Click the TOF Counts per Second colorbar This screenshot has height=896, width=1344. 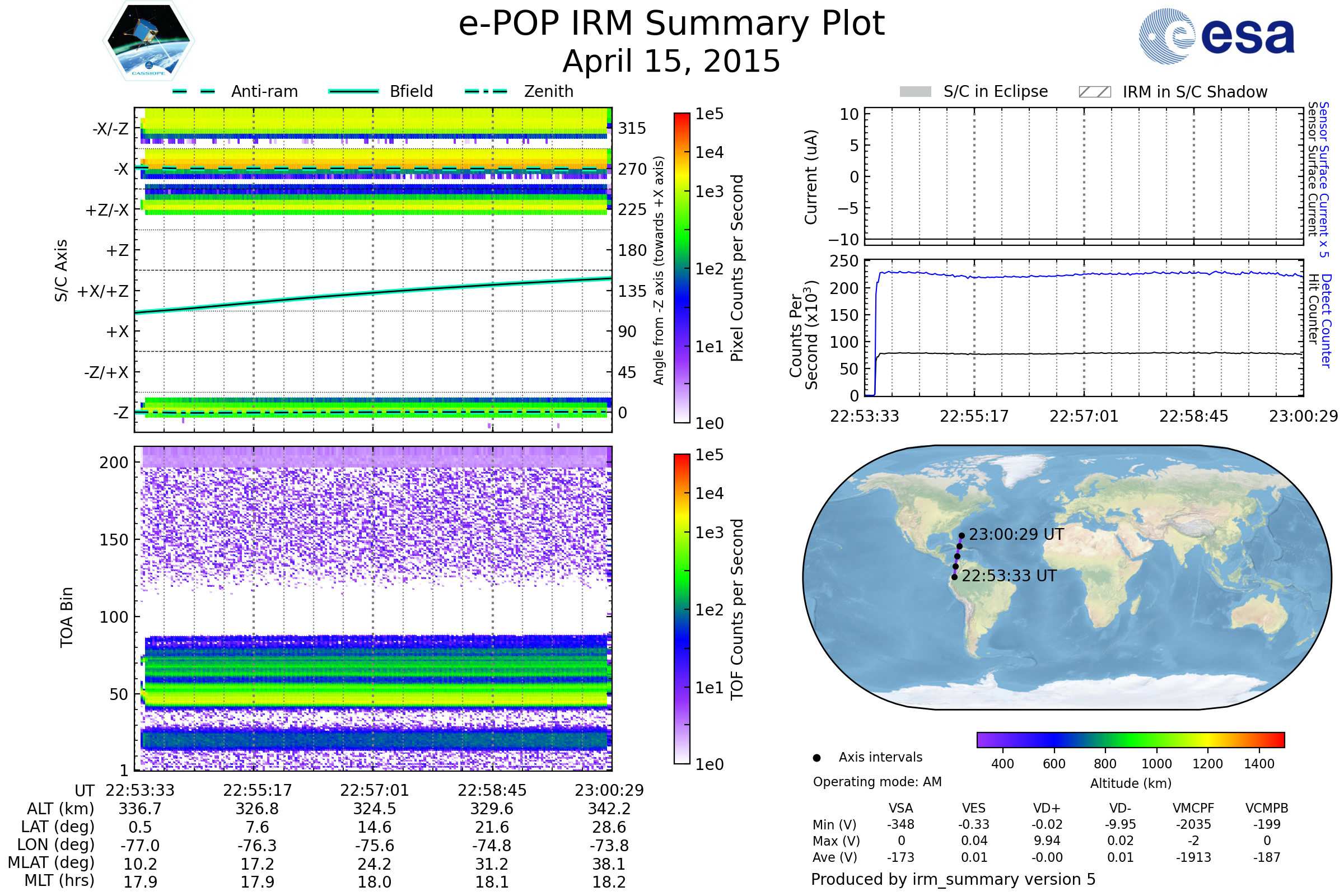coord(682,609)
